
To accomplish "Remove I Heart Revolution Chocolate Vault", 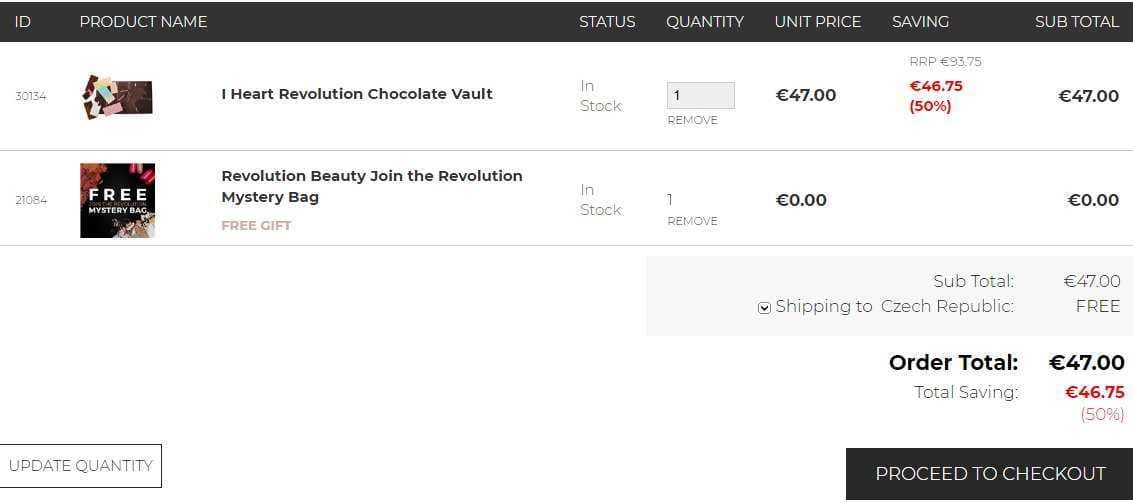I will point(692,120).
